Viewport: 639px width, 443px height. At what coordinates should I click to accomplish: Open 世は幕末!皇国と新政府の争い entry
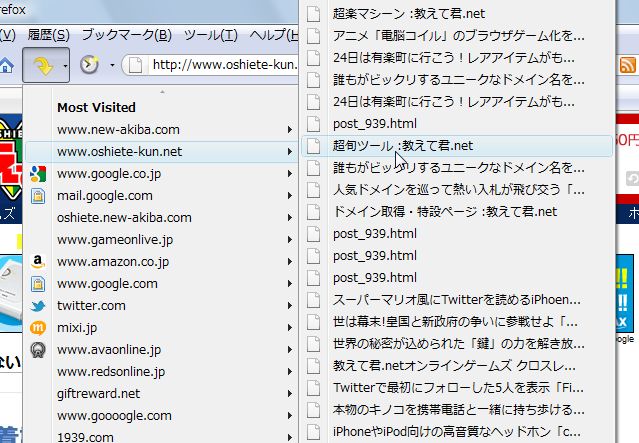pos(456,322)
